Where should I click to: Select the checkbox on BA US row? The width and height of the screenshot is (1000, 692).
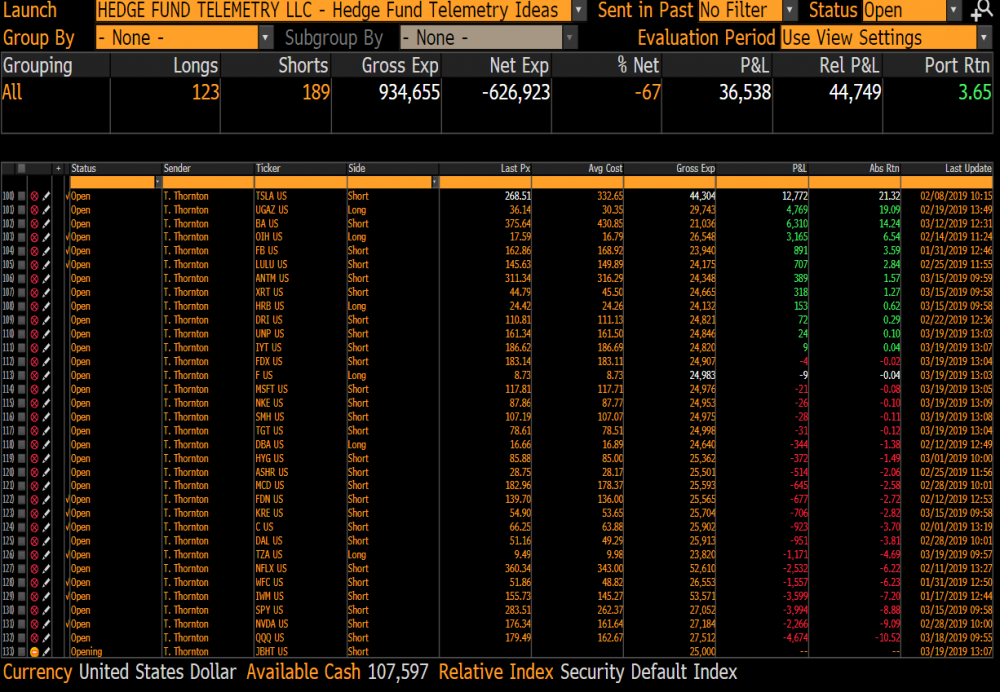[21, 224]
